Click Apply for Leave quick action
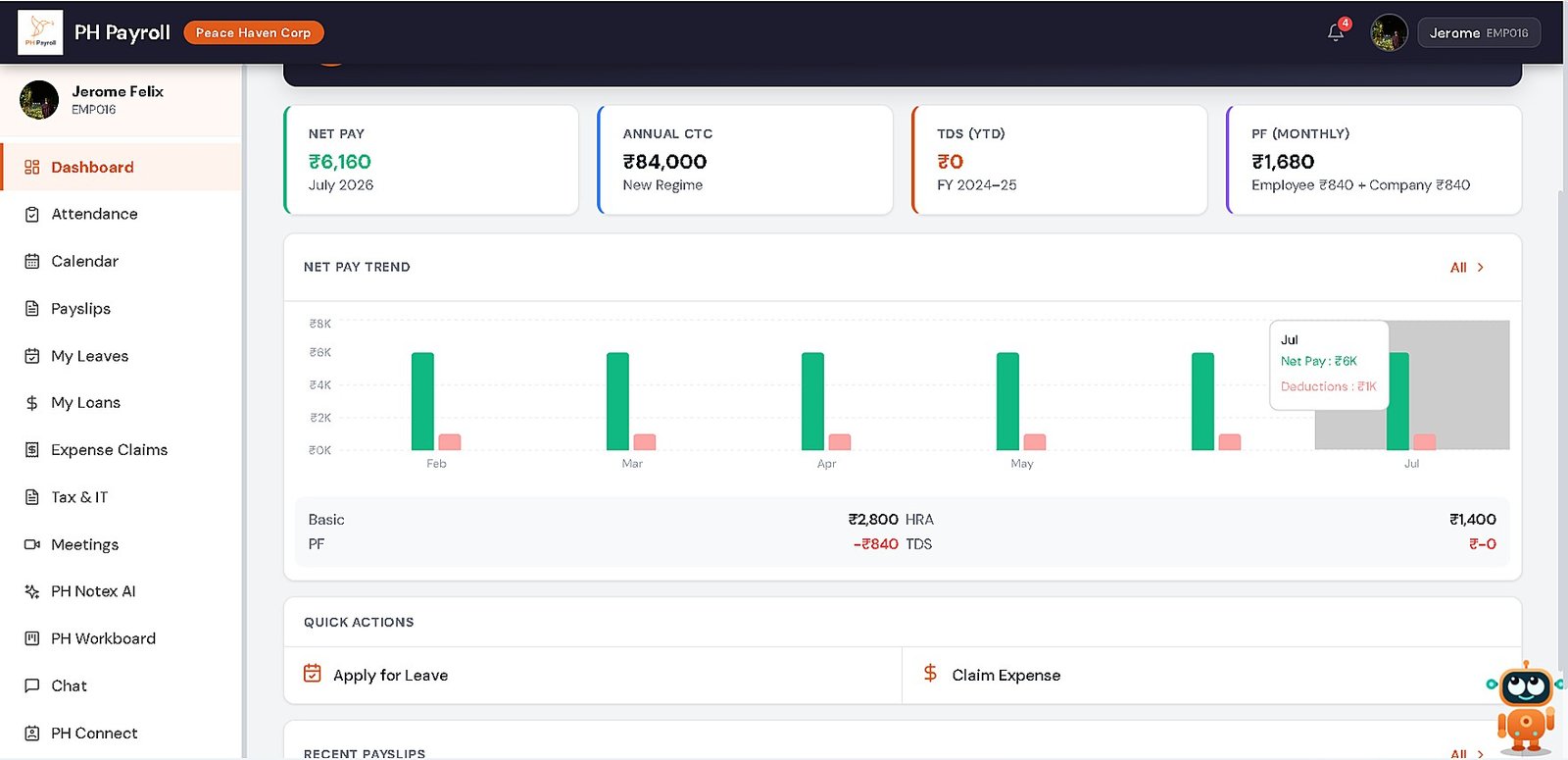This screenshot has width=1568, height=760. 593,675
